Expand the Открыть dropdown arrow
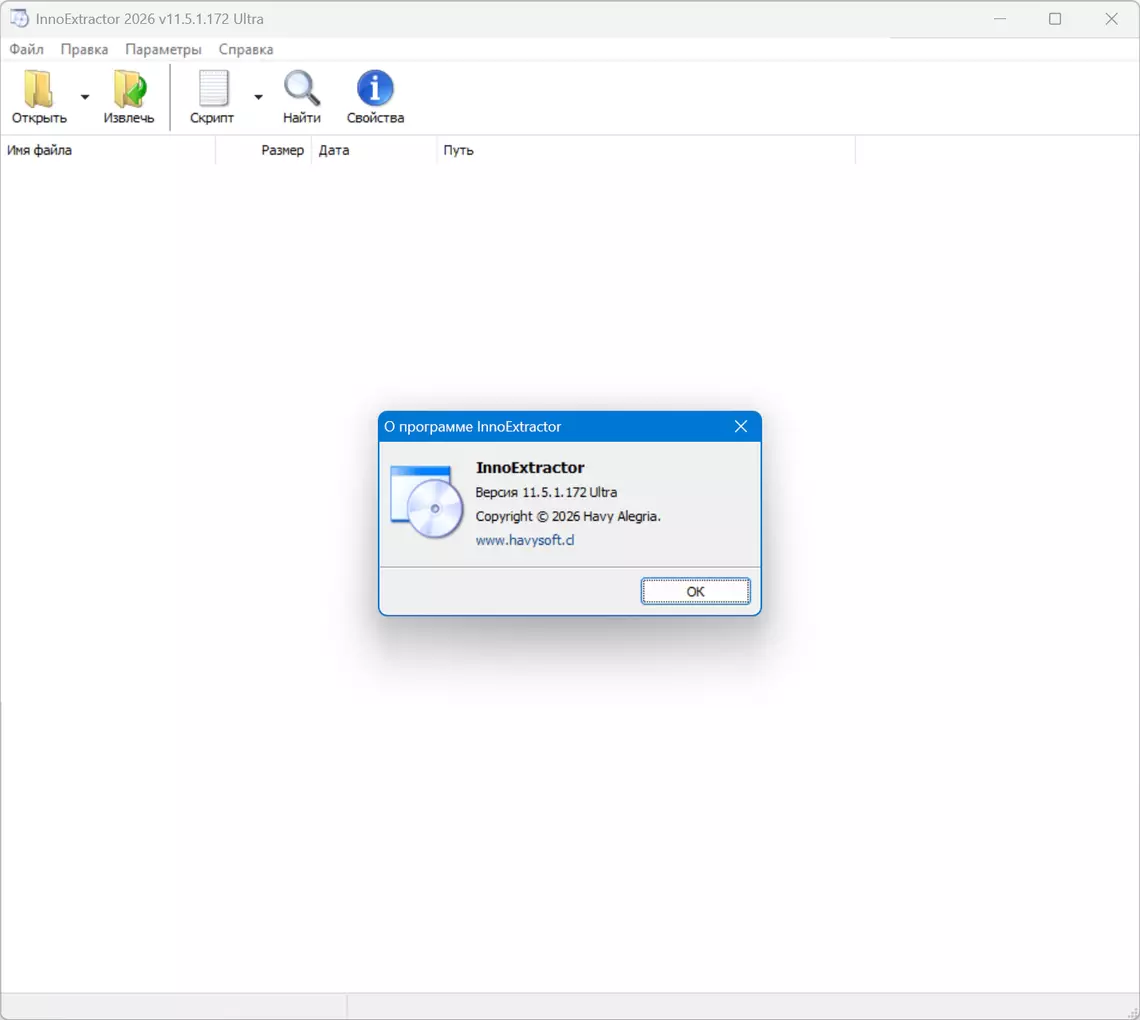Image resolution: width=1140 pixels, height=1020 pixels. [x=85, y=97]
